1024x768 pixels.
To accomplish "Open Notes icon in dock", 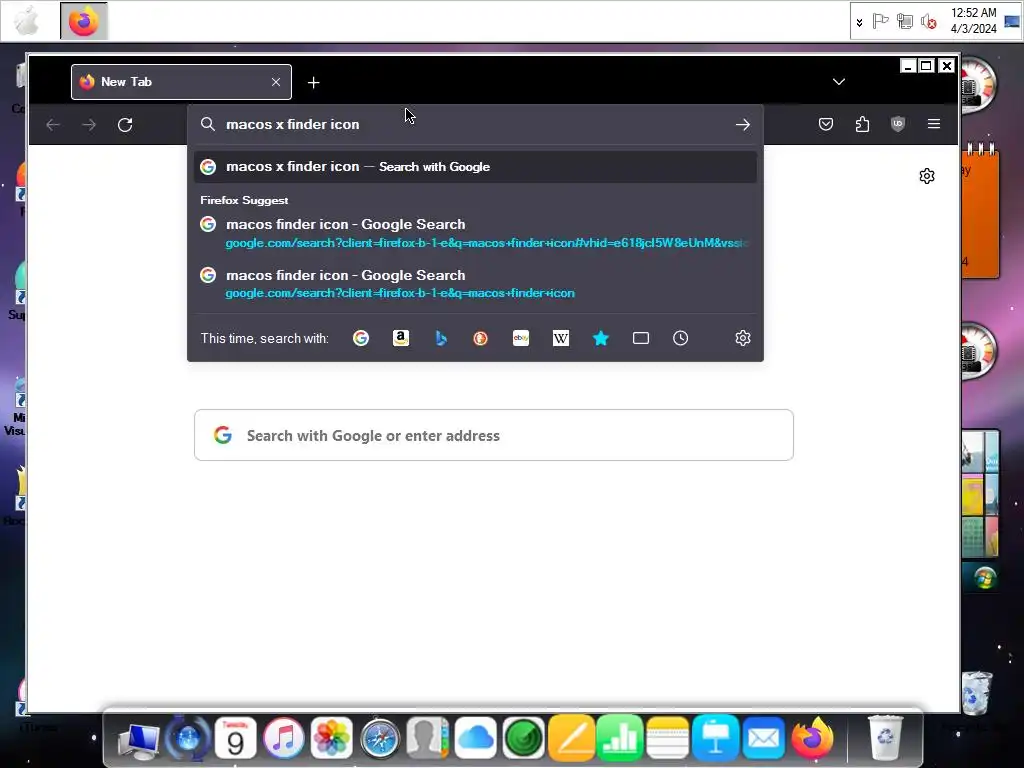I will point(667,739).
